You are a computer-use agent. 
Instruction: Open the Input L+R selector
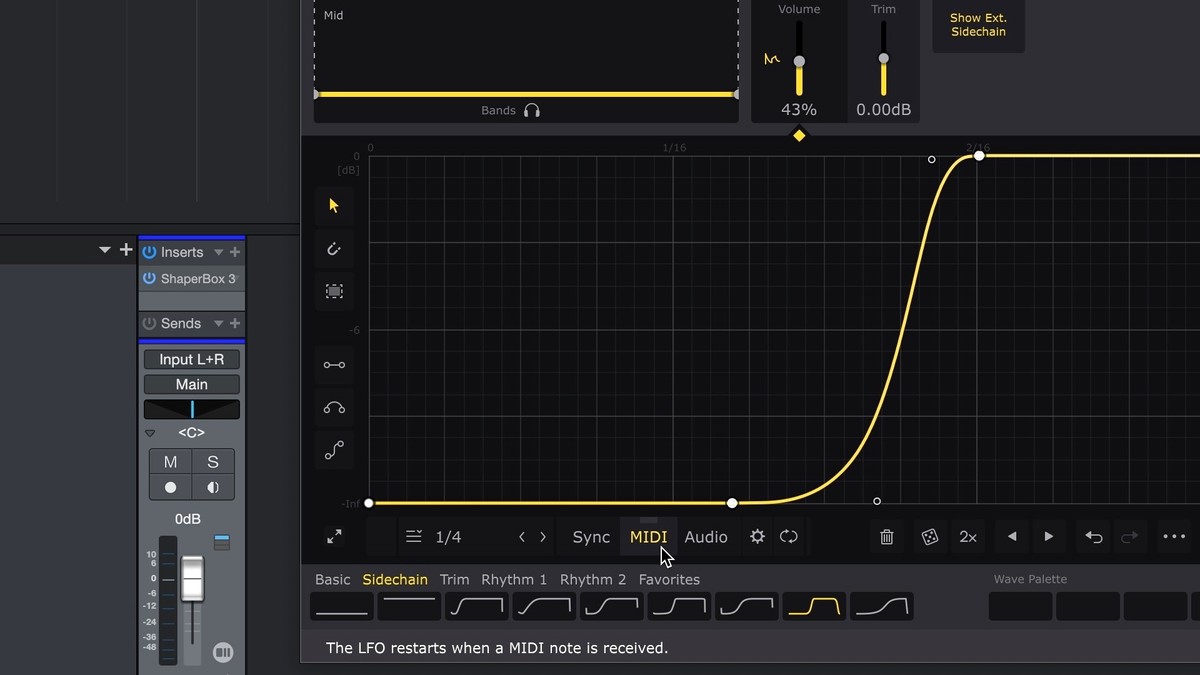[x=191, y=359]
